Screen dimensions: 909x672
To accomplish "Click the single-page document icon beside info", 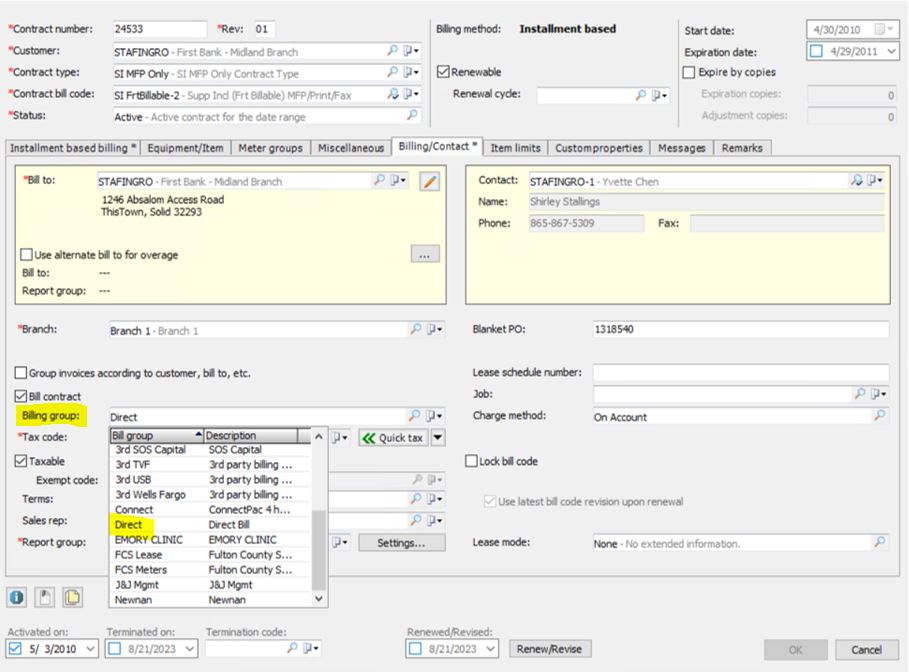I will (x=45, y=597).
